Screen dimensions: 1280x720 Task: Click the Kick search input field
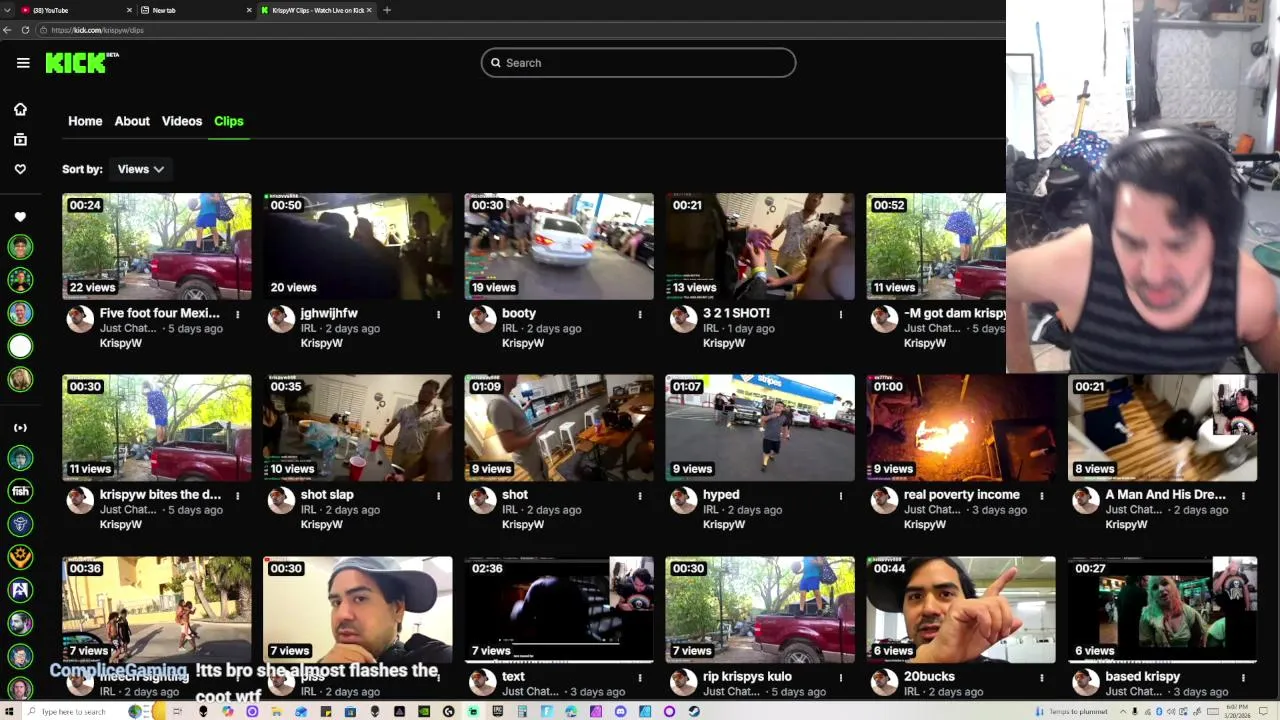click(638, 63)
